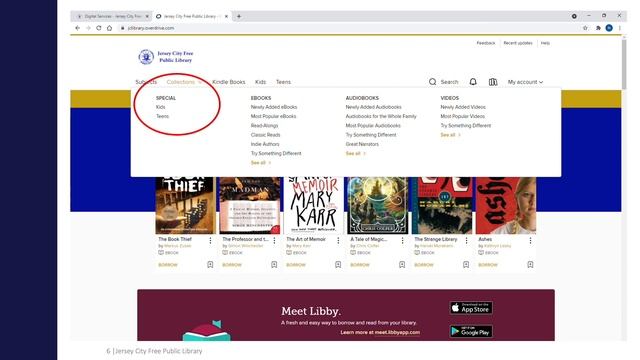Image resolution: width=640 pixels, height=360 pixels.
Task: Open the loans bookshelf icon
Action: pos(493,82)
